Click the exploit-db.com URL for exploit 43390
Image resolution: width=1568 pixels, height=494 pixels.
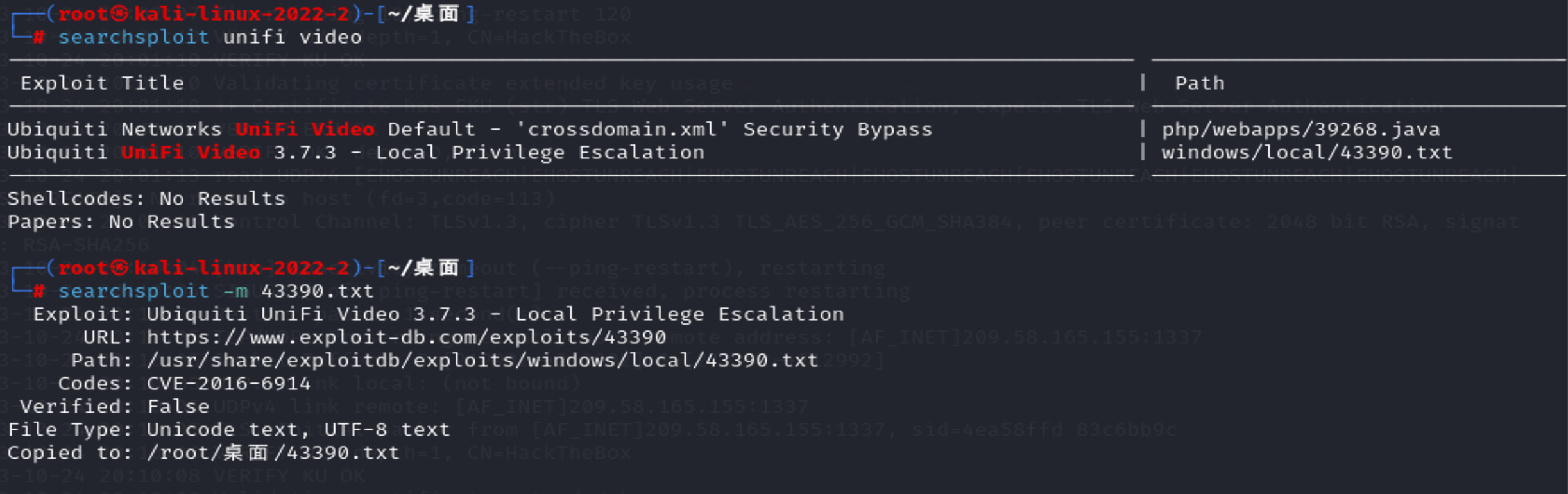pos(406,337)
